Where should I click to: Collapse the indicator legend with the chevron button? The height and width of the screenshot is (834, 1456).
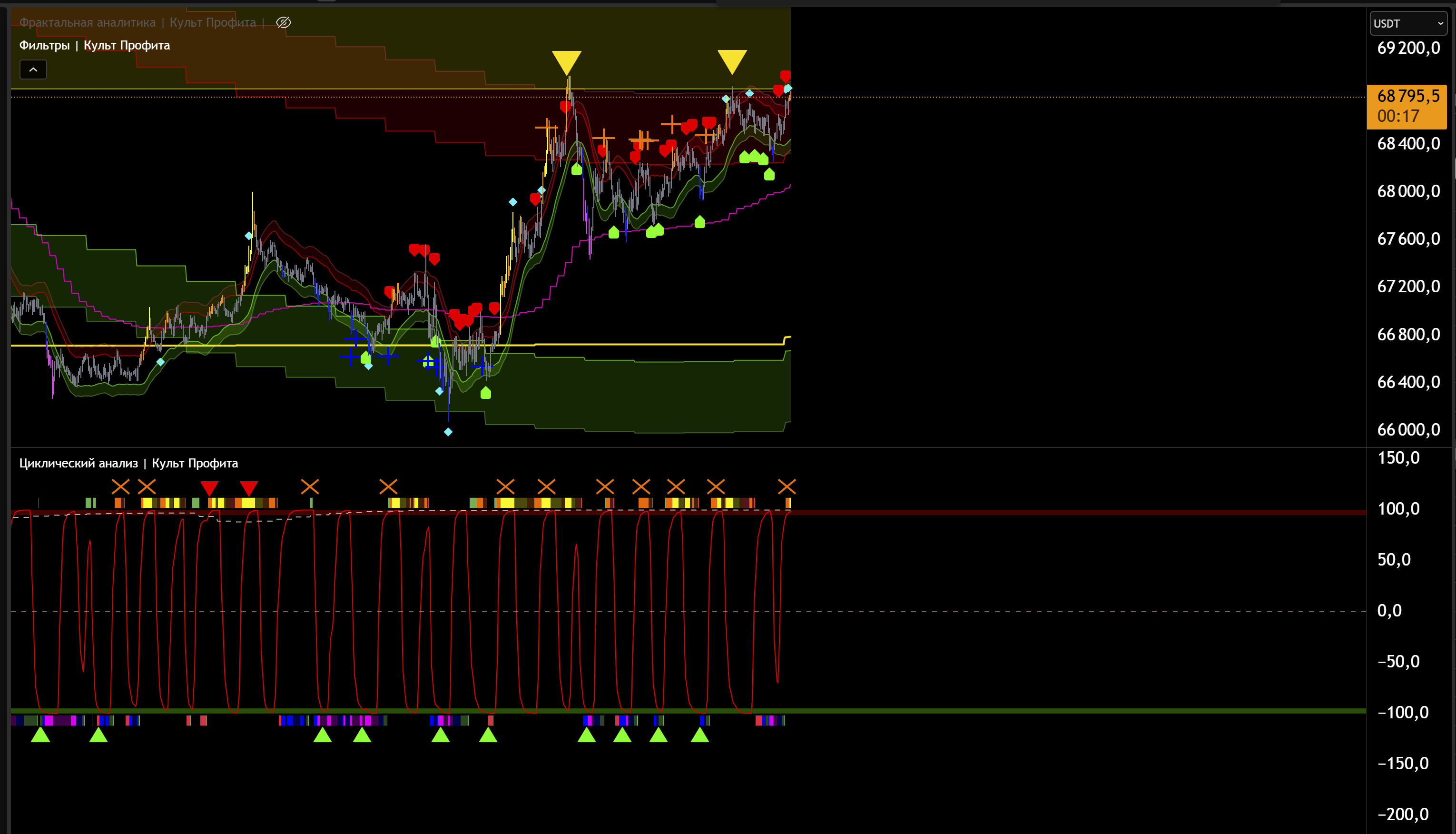click(33, 70)
